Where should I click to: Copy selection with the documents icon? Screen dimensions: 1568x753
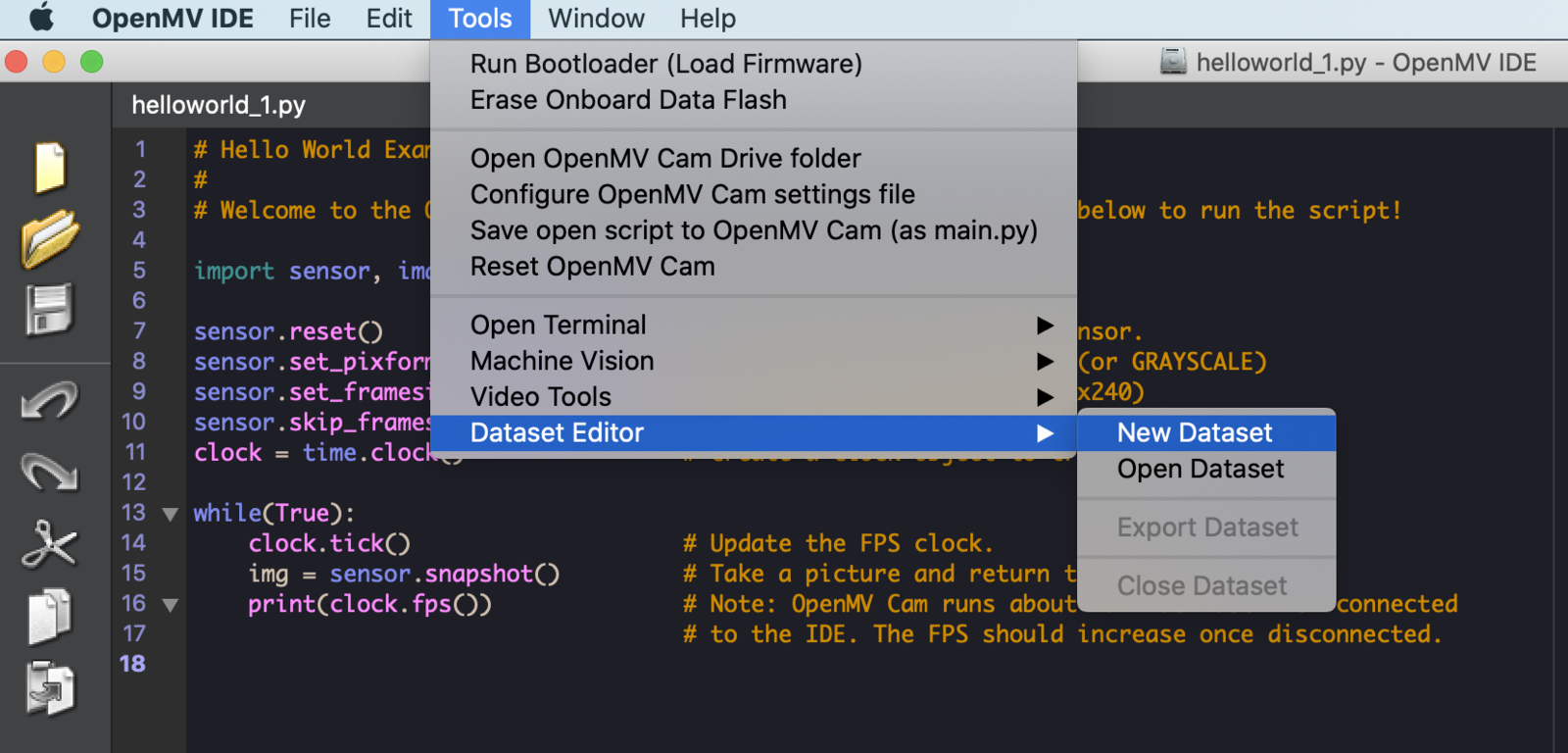50,617
